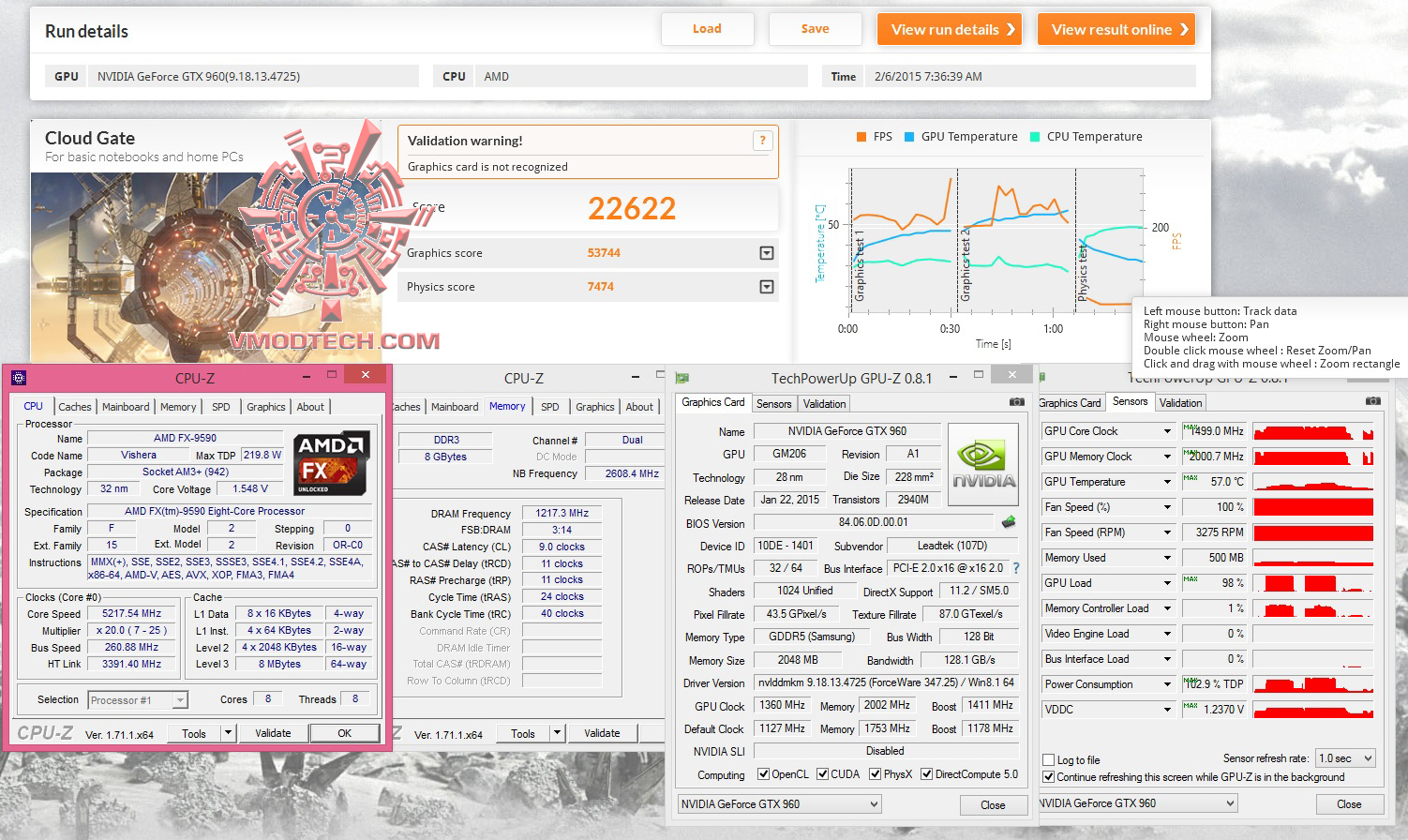Open the Memory Controller Load dropdown
This screenshot has height=840, width=1408.
point(1167,608)
